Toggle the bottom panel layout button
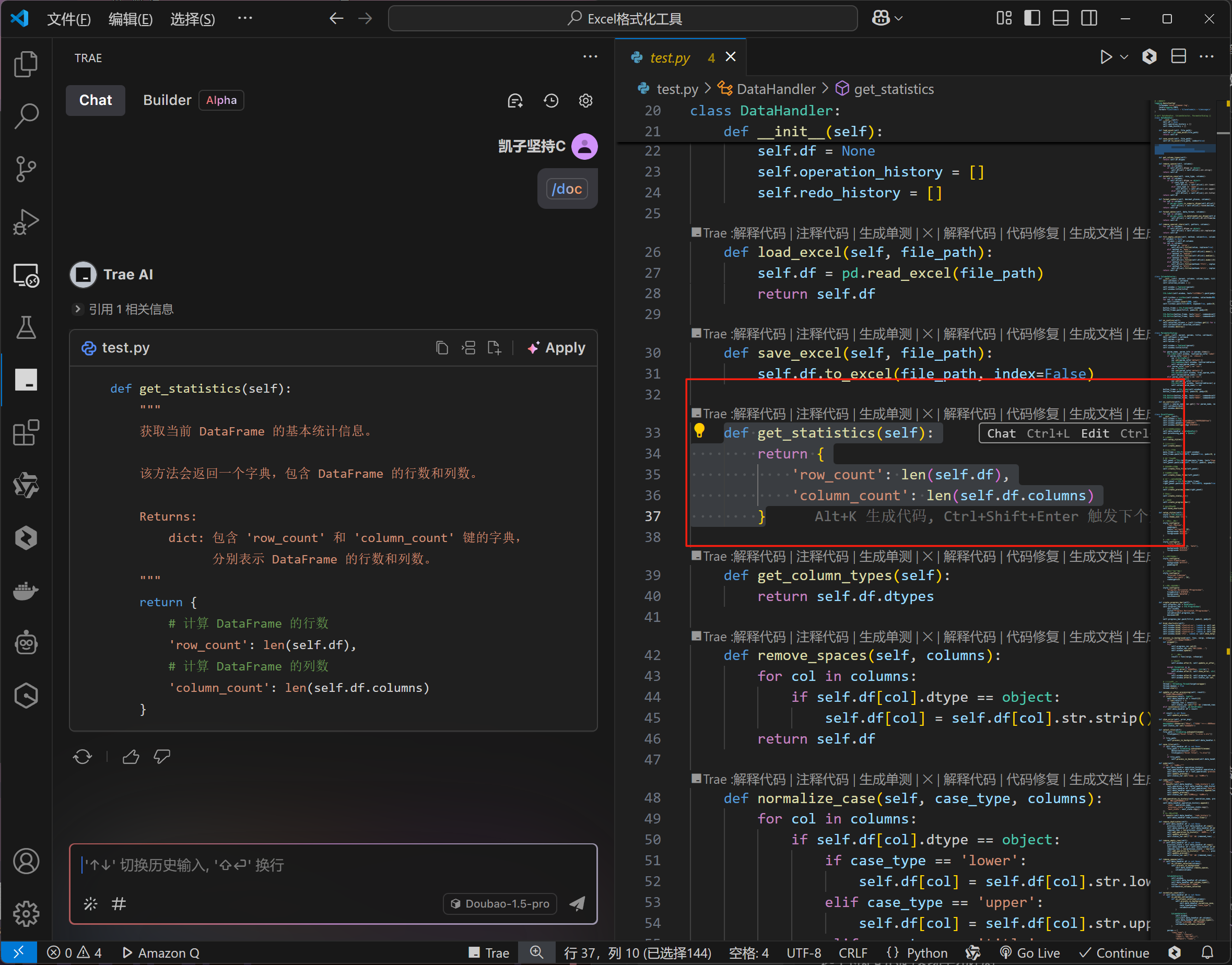Screen dimensions: 1232x965 pyautogui.click(x=1061, y=19)
